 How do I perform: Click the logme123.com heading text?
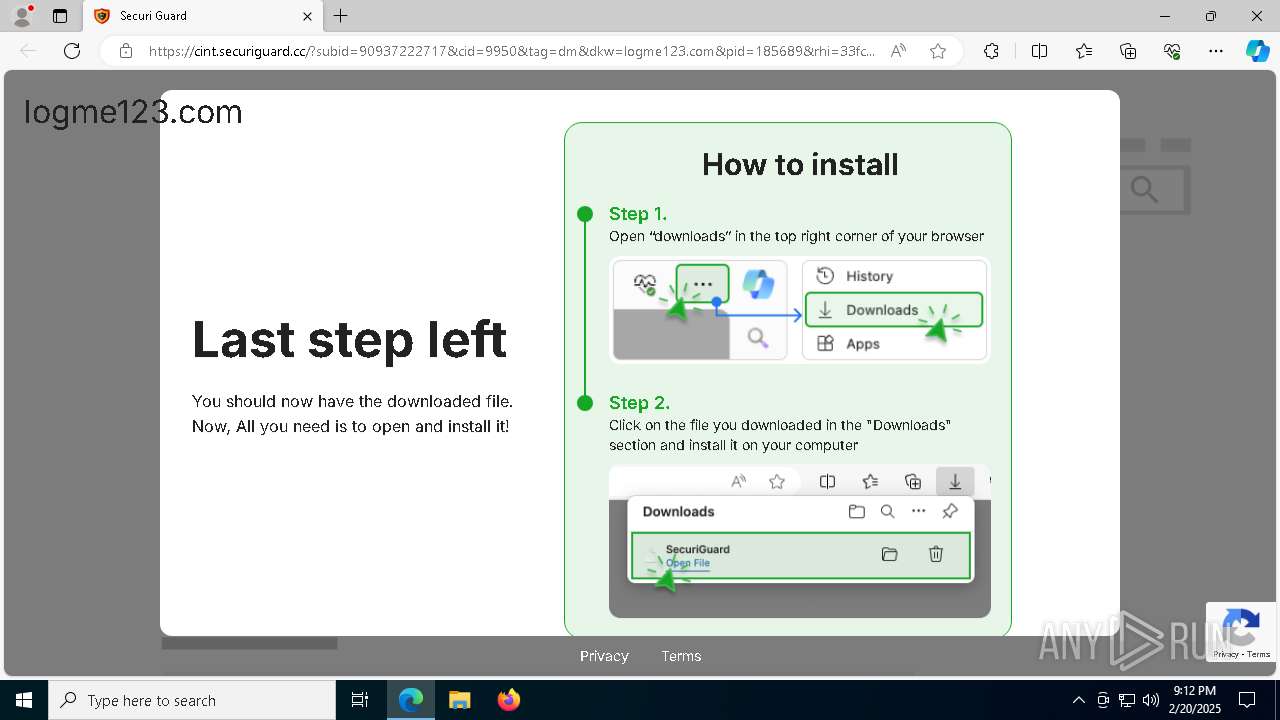pyautogui.click(x=133, y=112)
